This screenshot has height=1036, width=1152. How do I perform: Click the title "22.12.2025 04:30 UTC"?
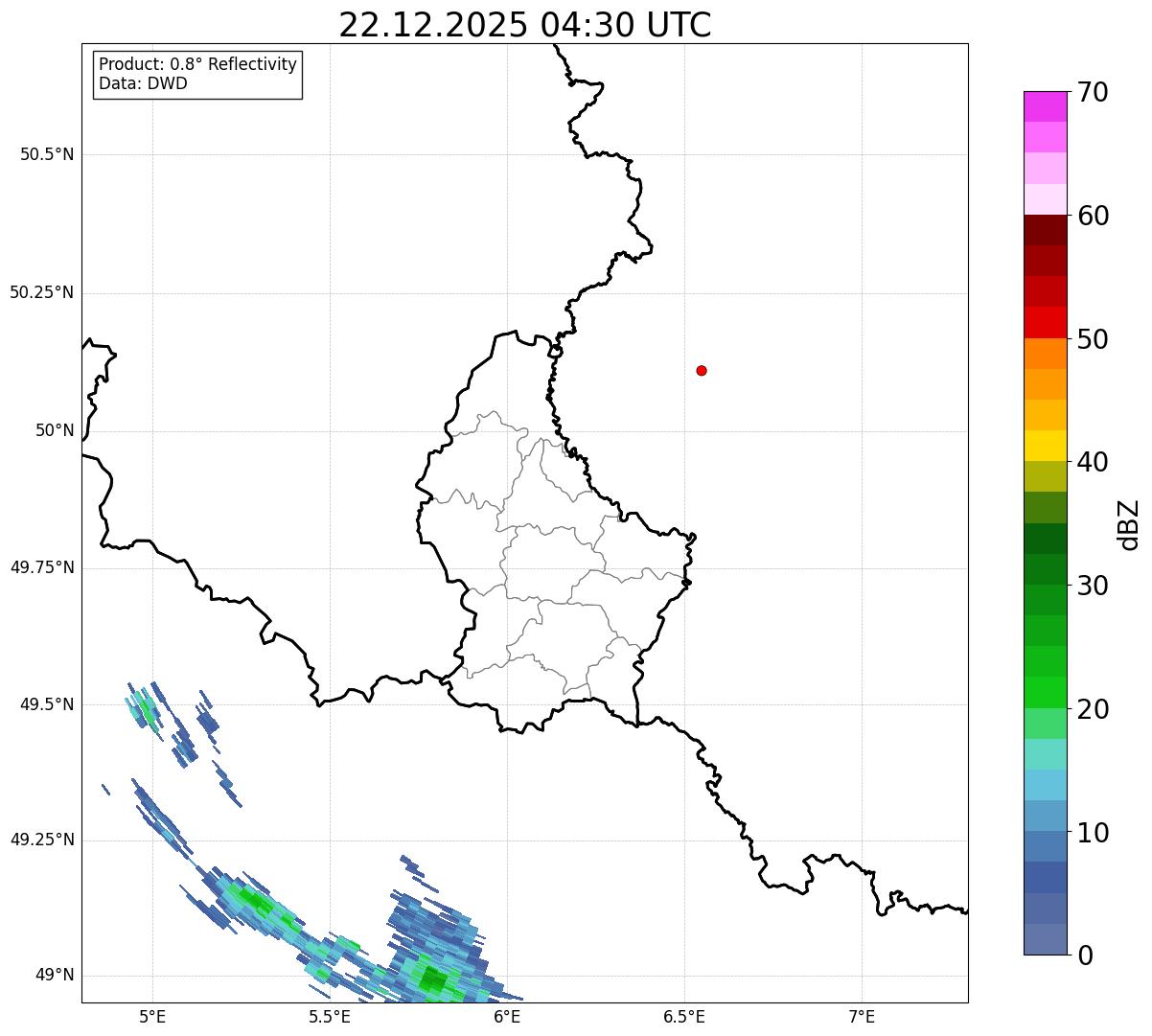pyautogui.click(x=525, y=25)
